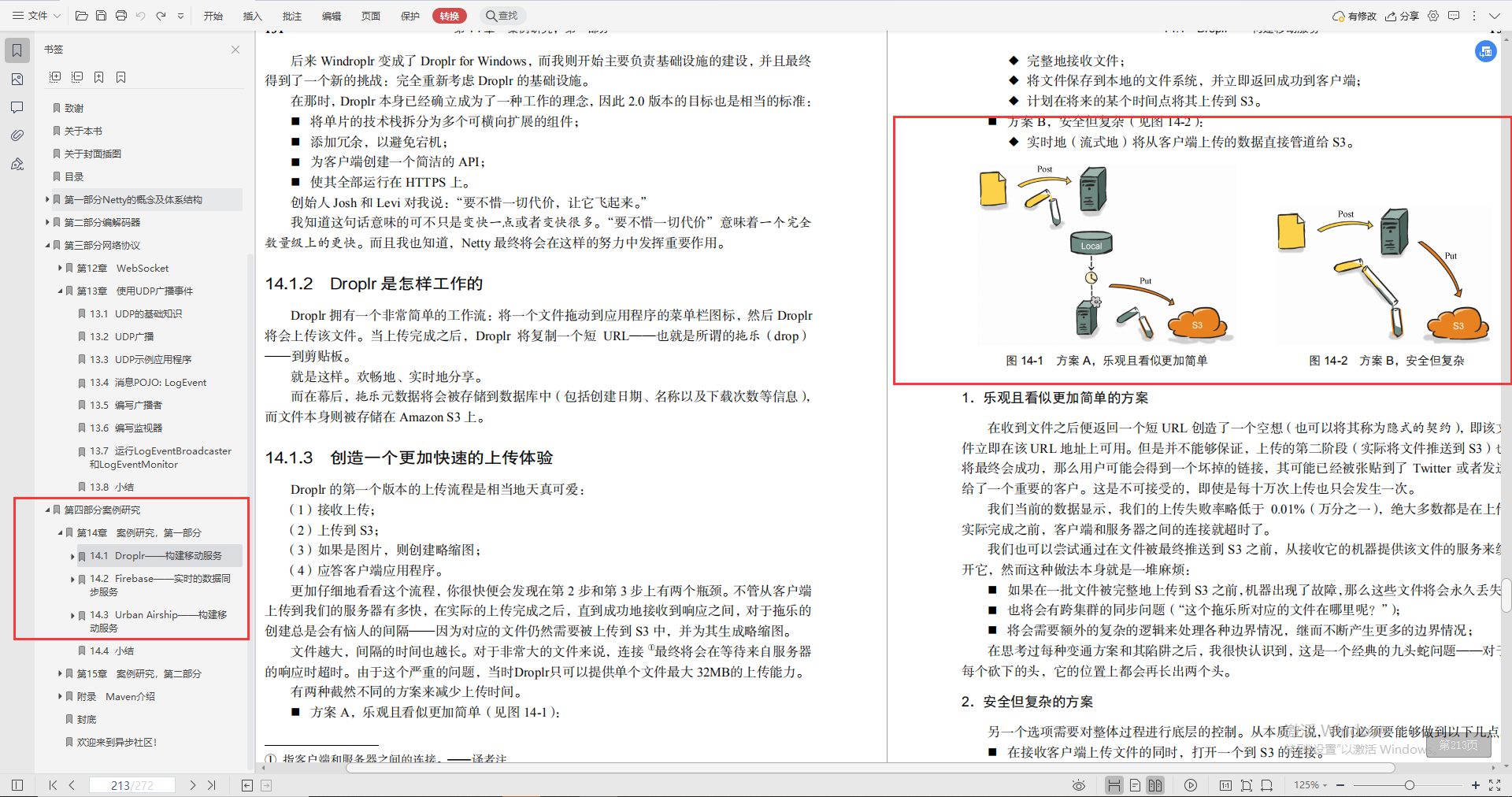
Task: Click the print icon in the toolbar
Action: tap(120, 16)
